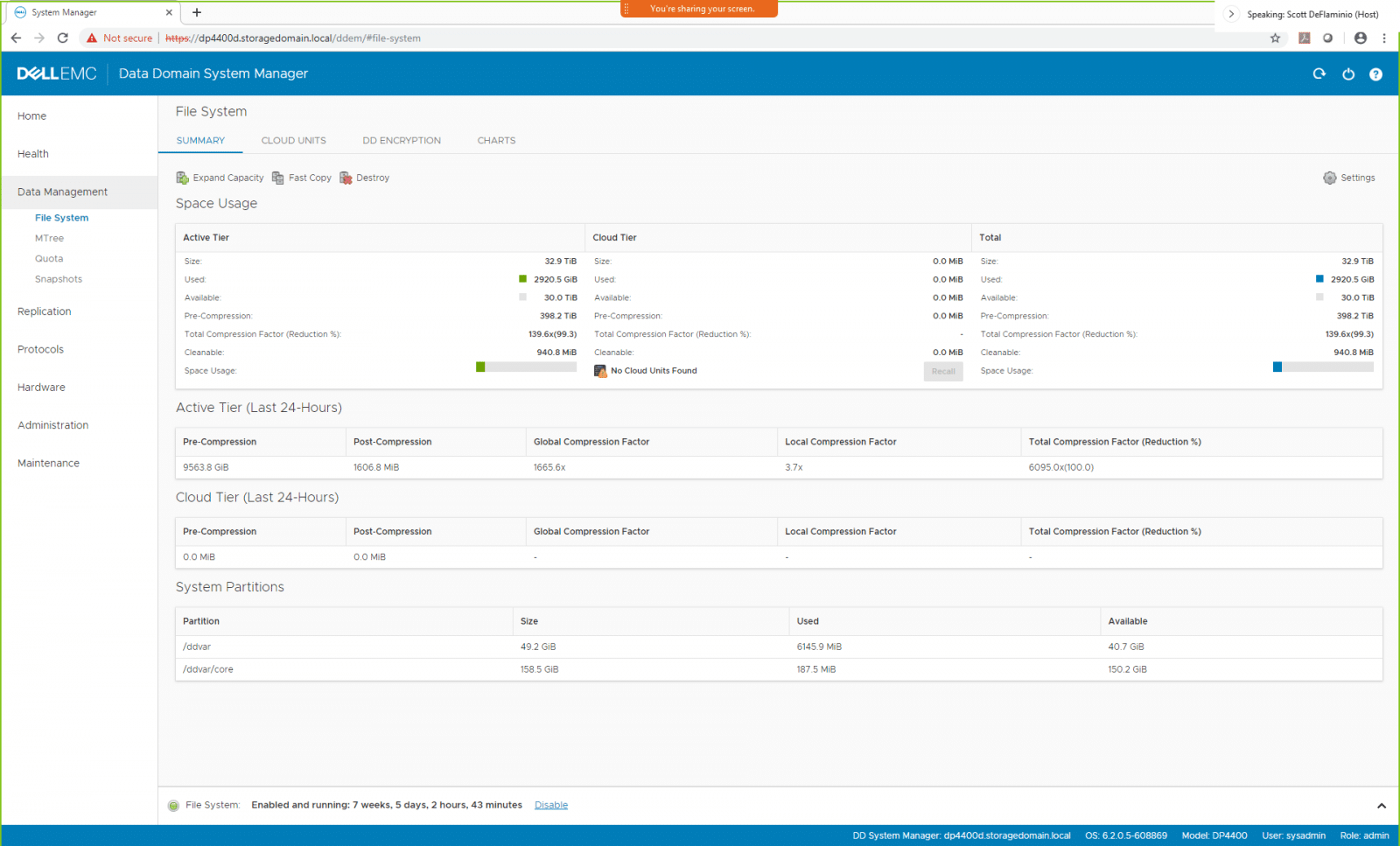Select Snapshots in sidebar
Screen dimensions: 1400x846
(59, 279)
